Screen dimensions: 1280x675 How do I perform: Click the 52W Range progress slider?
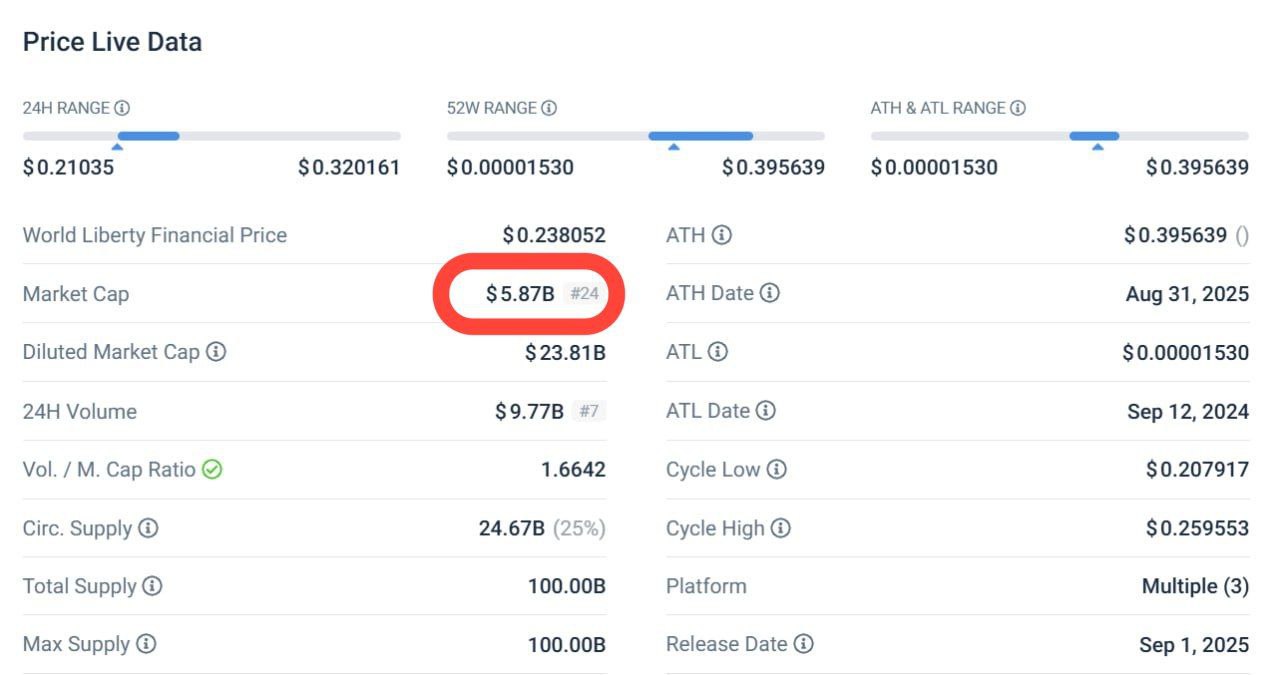pos(700,135)
